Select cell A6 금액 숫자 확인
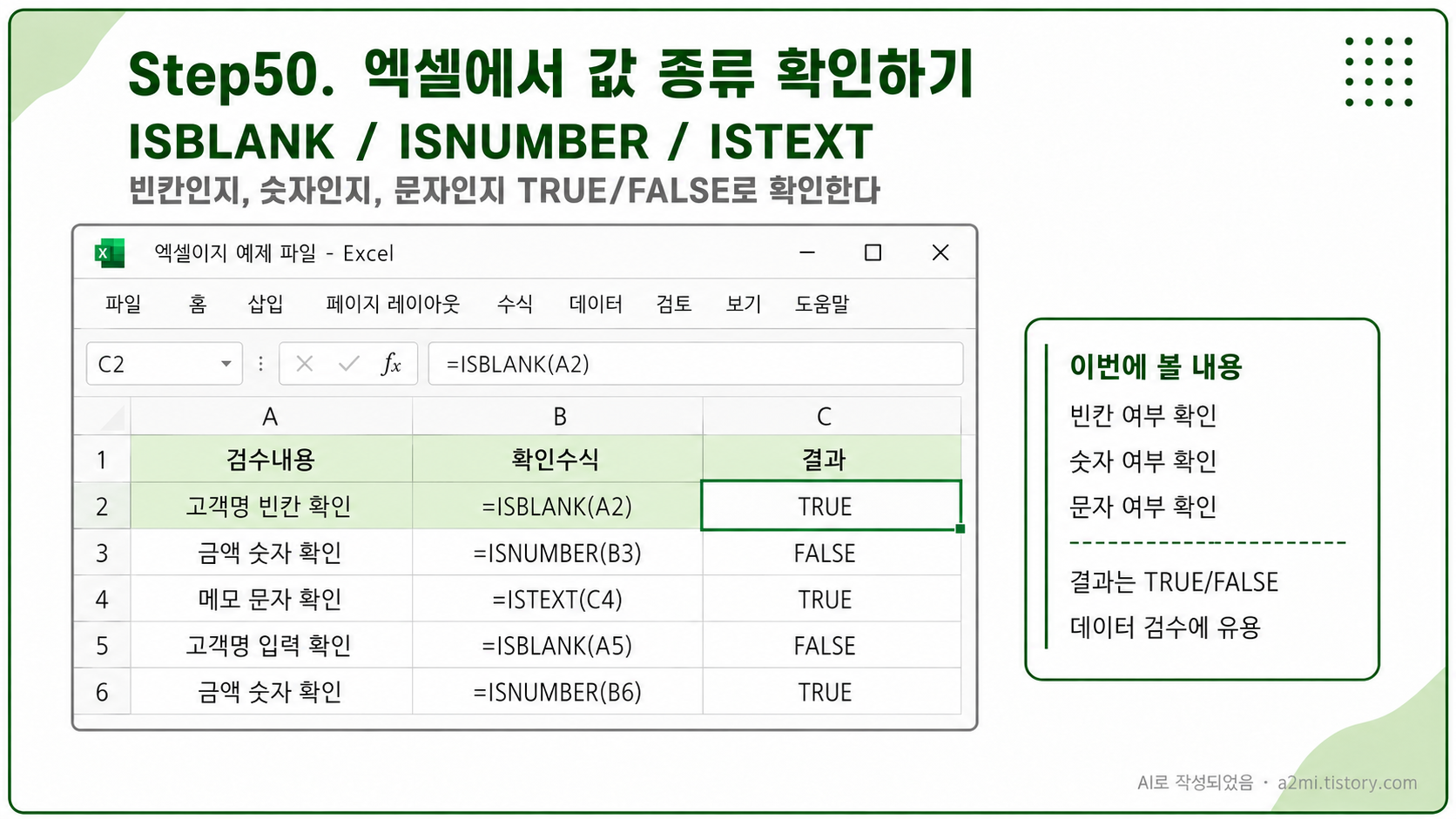The height and width of the screenshot is (819, 1456). [x=271, y=691]
